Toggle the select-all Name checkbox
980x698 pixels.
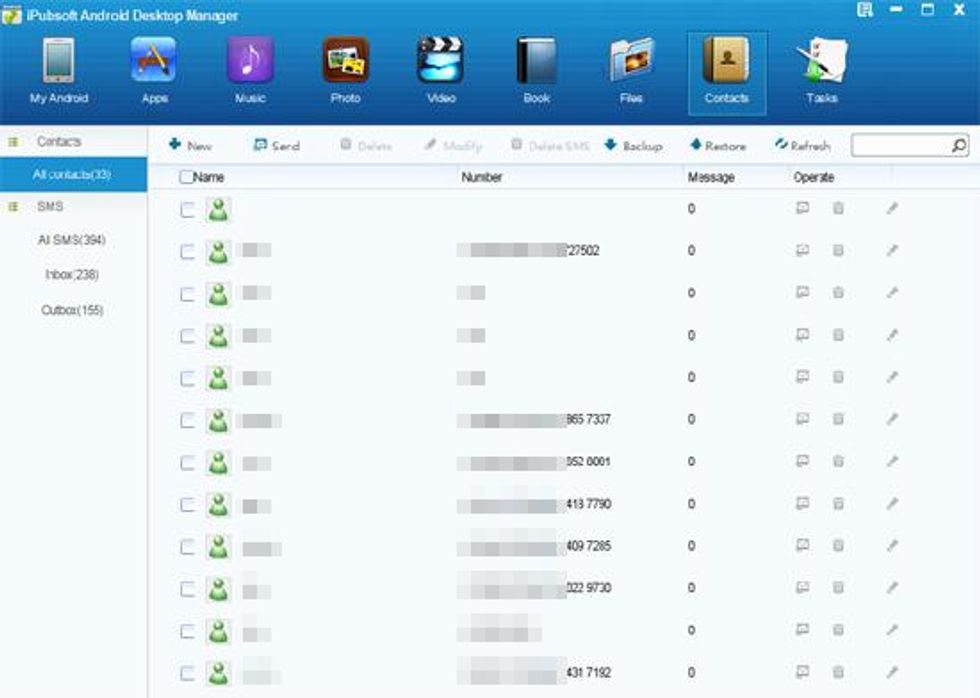coord(186,177)
